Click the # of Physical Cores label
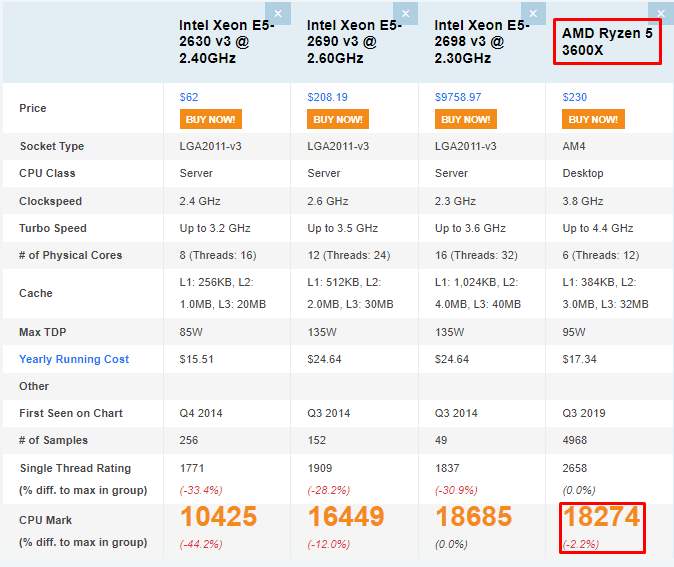 70,255
